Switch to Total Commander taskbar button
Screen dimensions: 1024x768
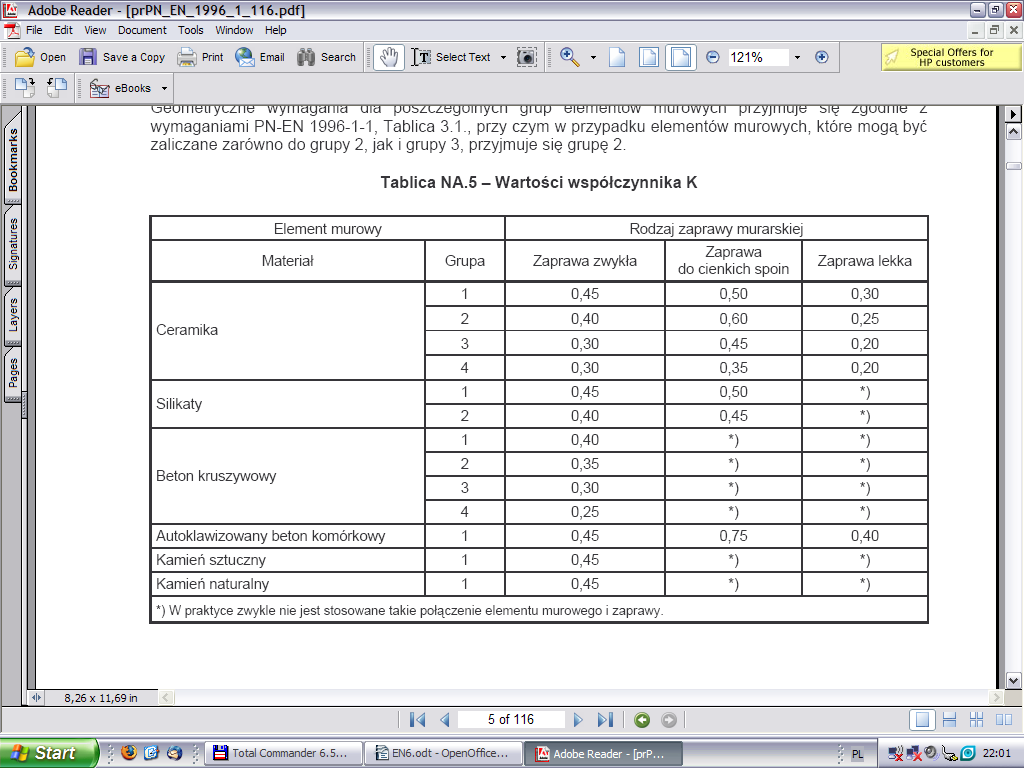(x=283, y=753)
